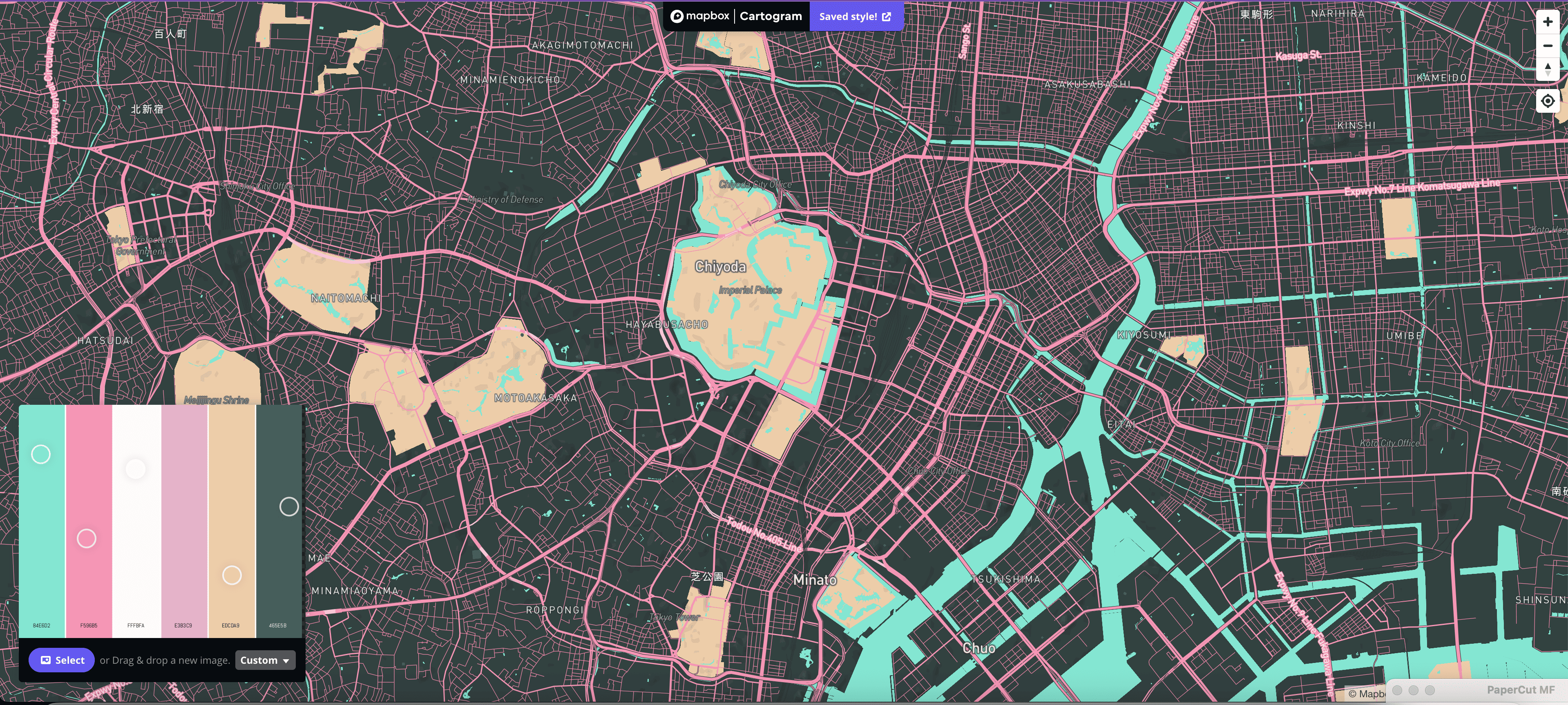Select the pink F596B5 color swatch
The width and height of the screenshot is (1568, 705).
[89, 518]
